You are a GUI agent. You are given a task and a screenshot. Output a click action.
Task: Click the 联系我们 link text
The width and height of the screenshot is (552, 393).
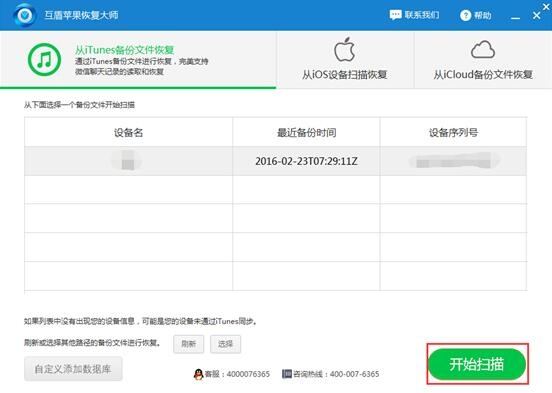421,15
